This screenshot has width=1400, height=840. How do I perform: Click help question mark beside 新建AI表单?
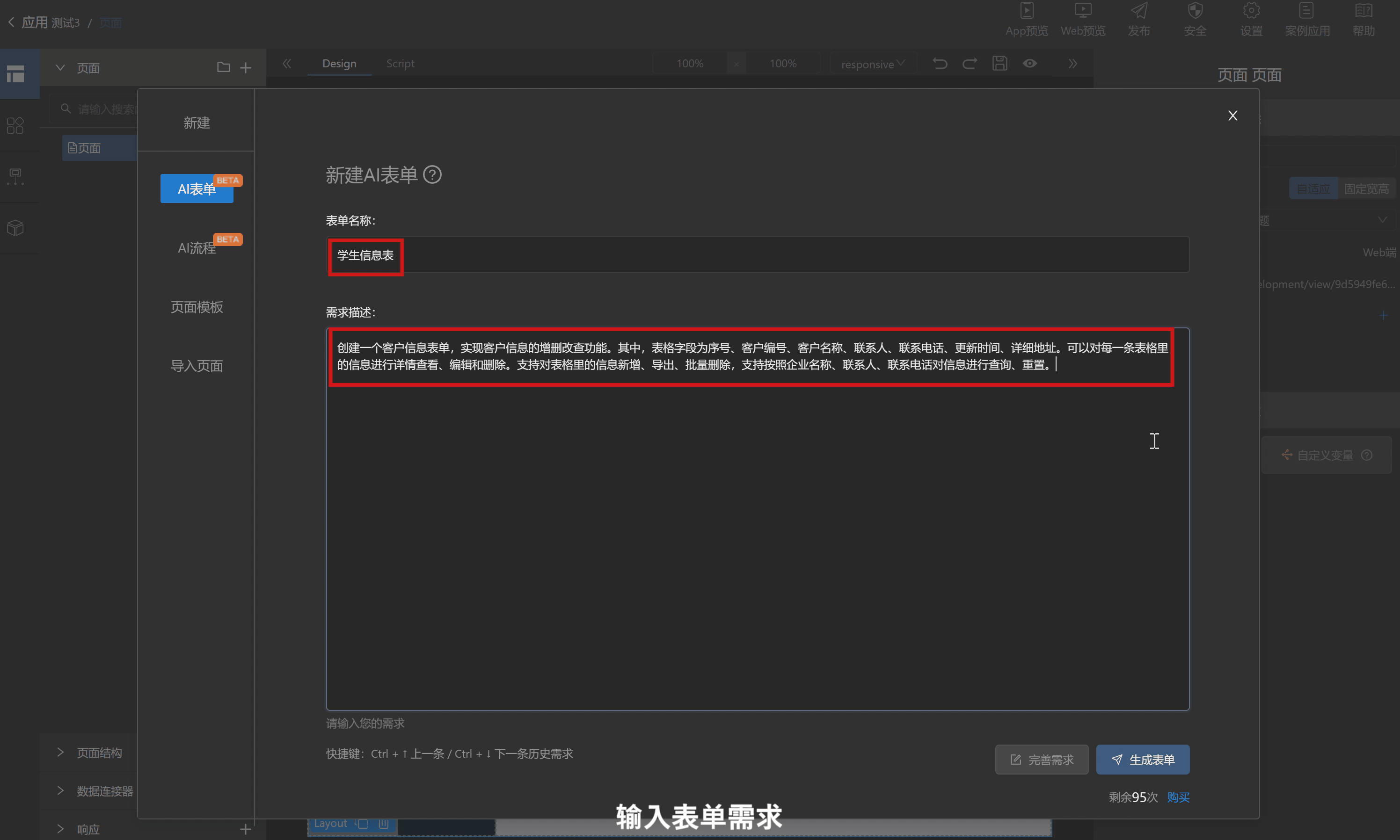click(x=432, y=175)
